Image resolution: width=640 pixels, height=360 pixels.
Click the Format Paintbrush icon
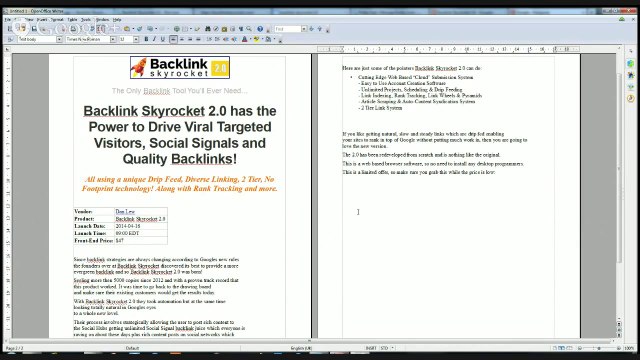coord(139,29)
